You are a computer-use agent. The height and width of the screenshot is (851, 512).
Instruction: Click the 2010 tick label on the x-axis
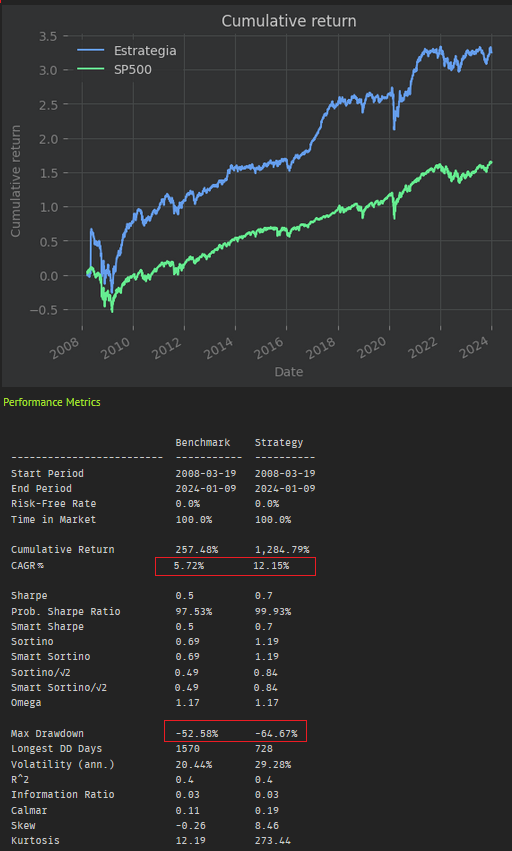point(117,348)
